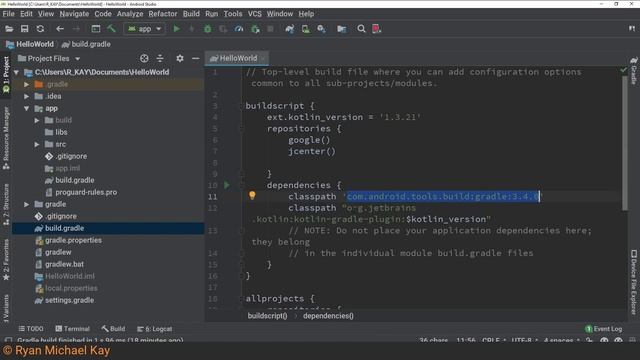
Task: Toggle the 2: Favorites side tool window
Action: point(6,260)
